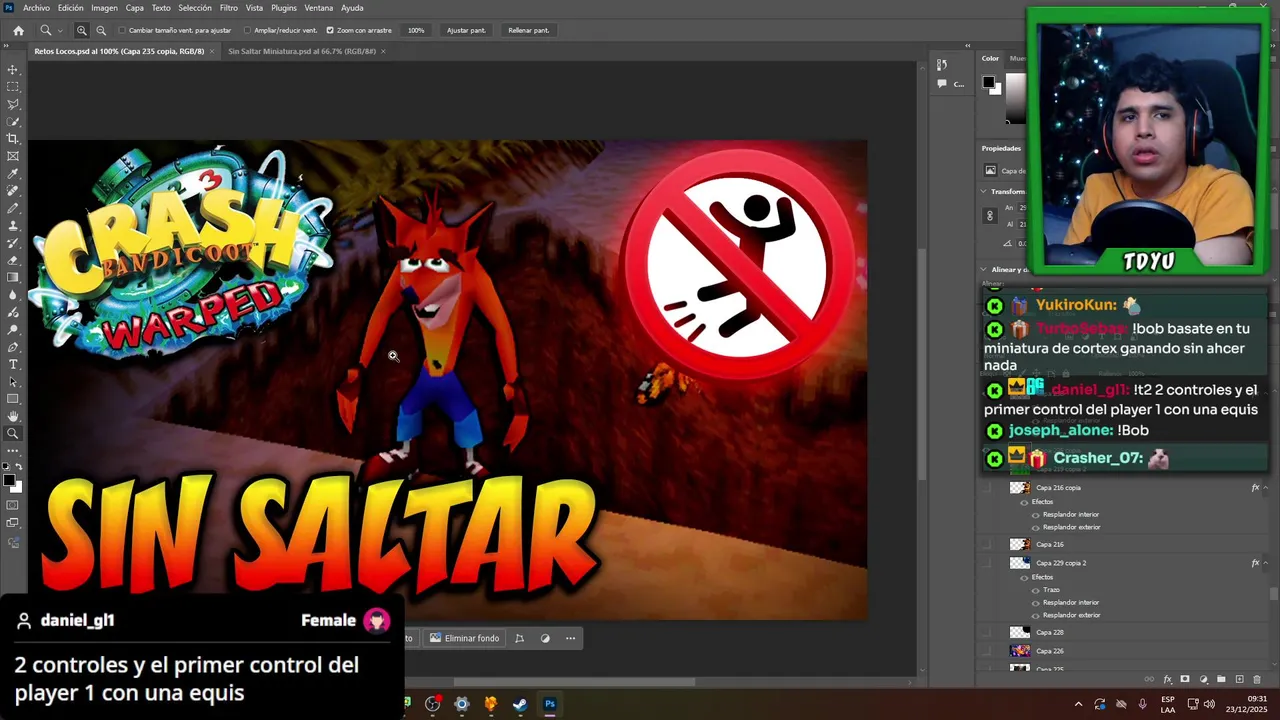Select the Clone Stamp tool
Image resolution: width=1280 pixels, height=720 pixels.
[13, 226]
